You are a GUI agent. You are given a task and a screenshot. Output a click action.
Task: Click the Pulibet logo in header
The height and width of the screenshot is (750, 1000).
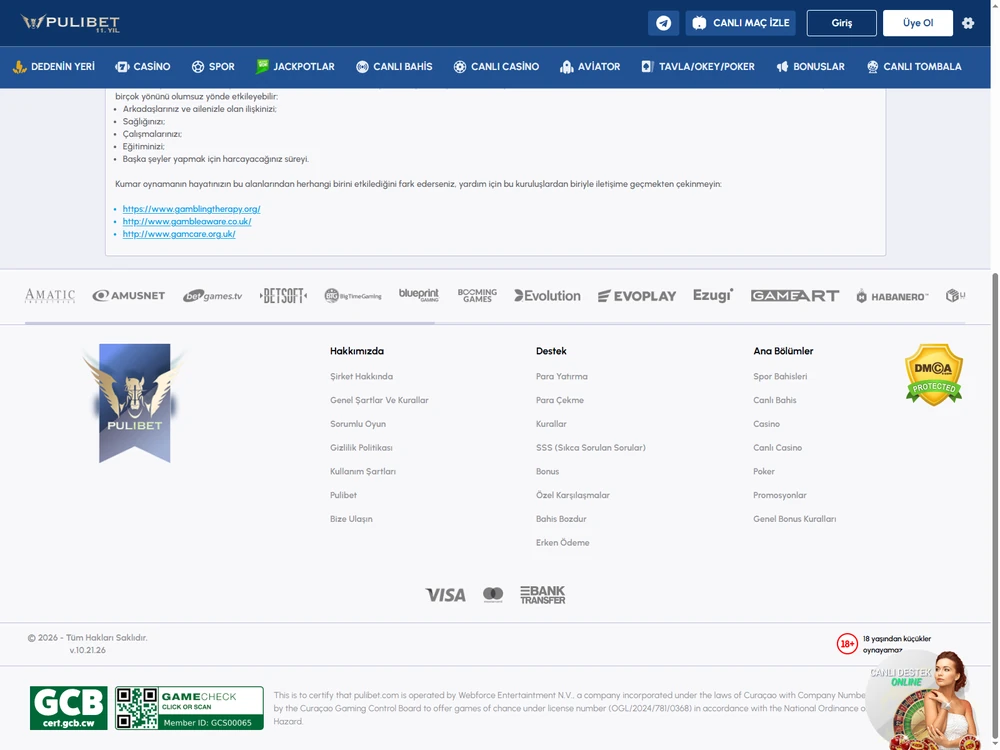click(70, 23)
